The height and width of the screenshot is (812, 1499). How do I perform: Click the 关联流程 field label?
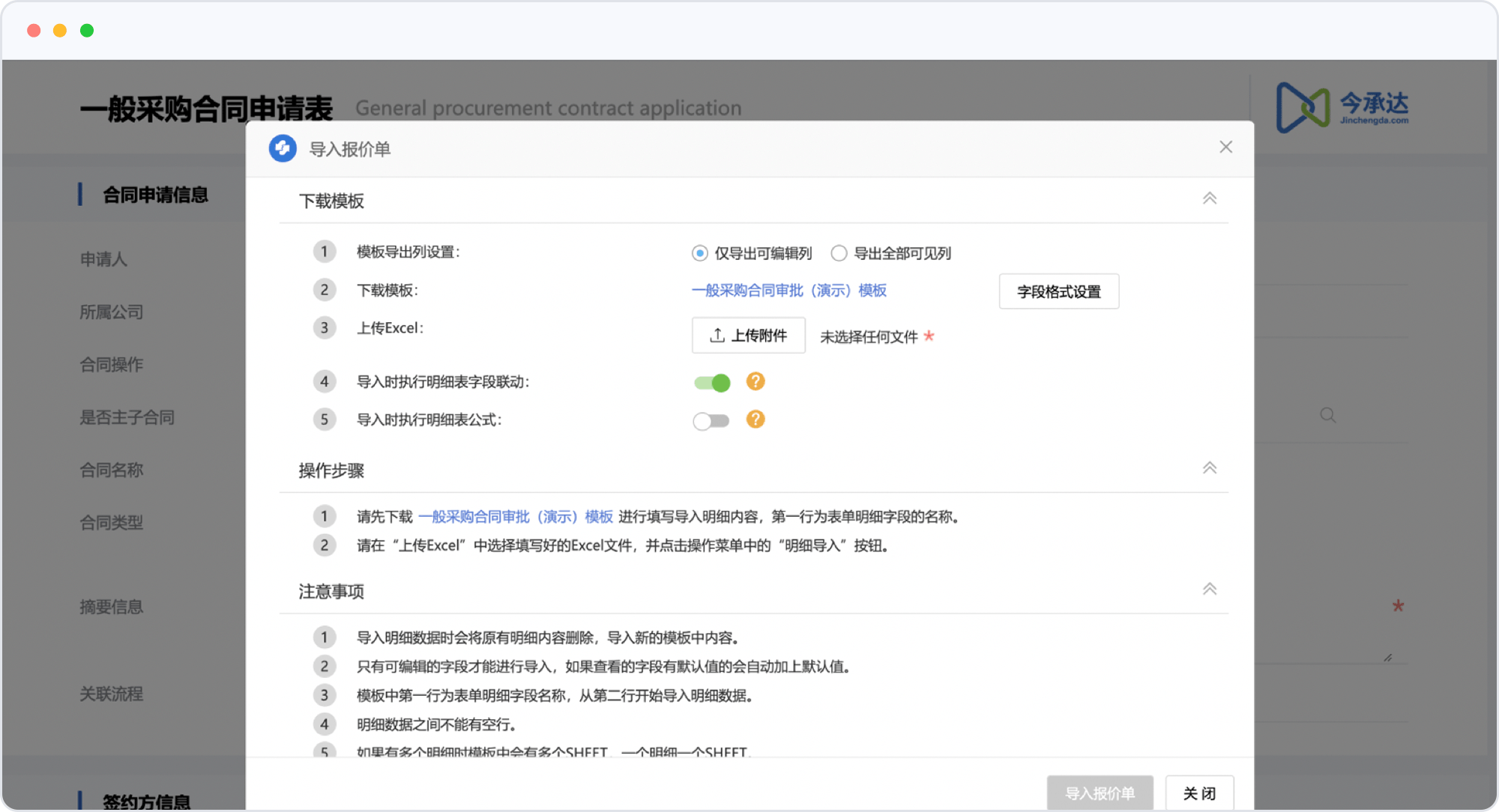coord(112,694)
